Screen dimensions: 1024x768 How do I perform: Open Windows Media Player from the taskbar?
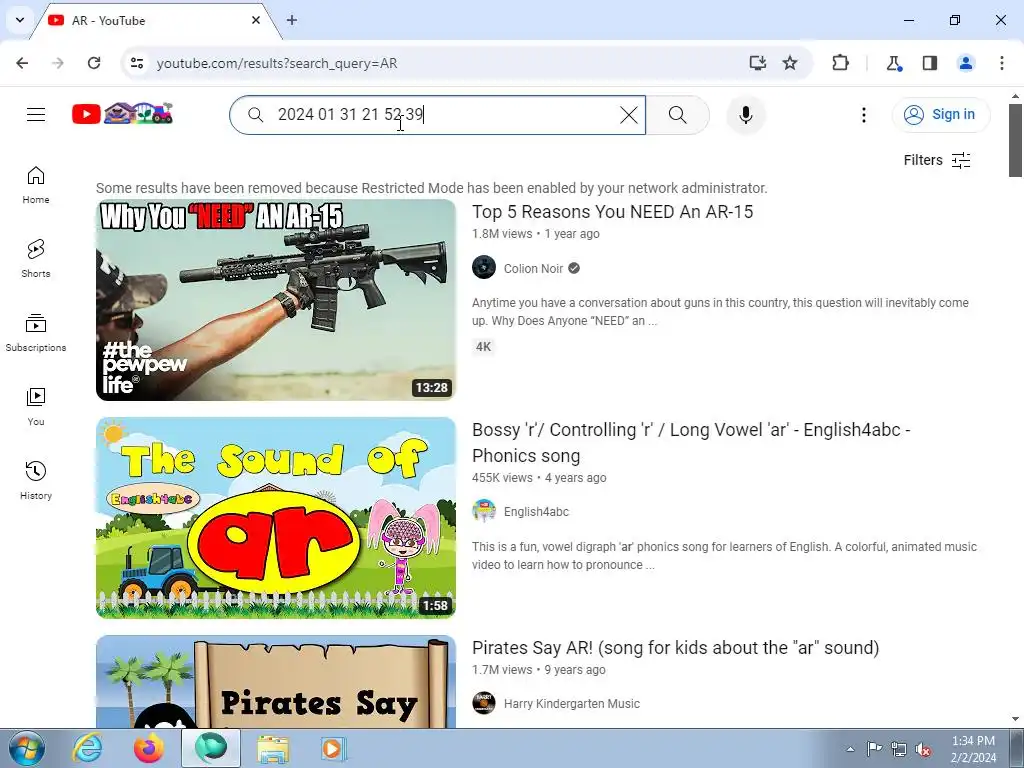(x=333, y=748)
